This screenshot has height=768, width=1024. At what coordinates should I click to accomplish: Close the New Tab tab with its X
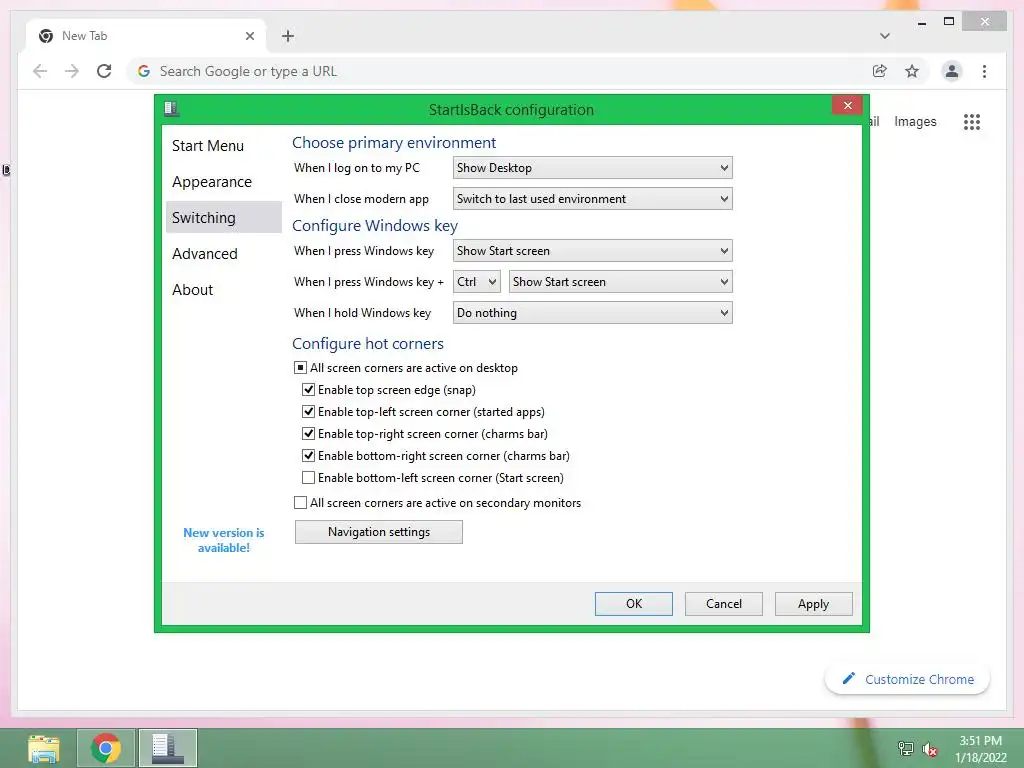pyautogui.click(x=249, y=36)
